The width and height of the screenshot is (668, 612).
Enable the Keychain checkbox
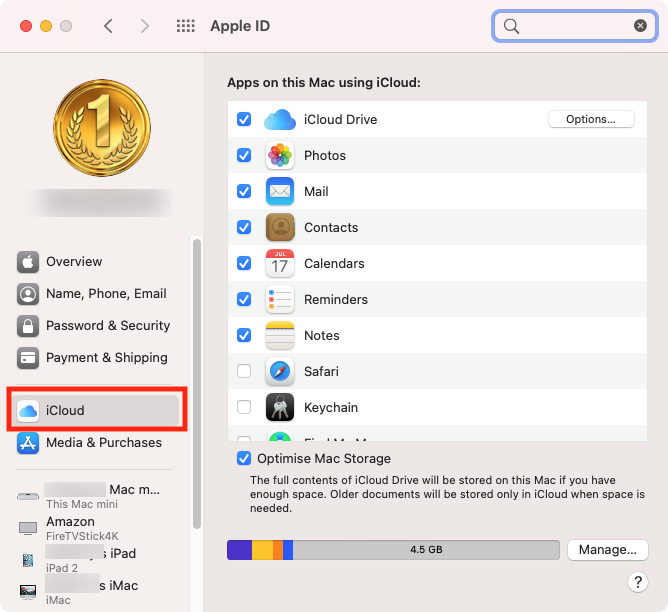[244, 407]
